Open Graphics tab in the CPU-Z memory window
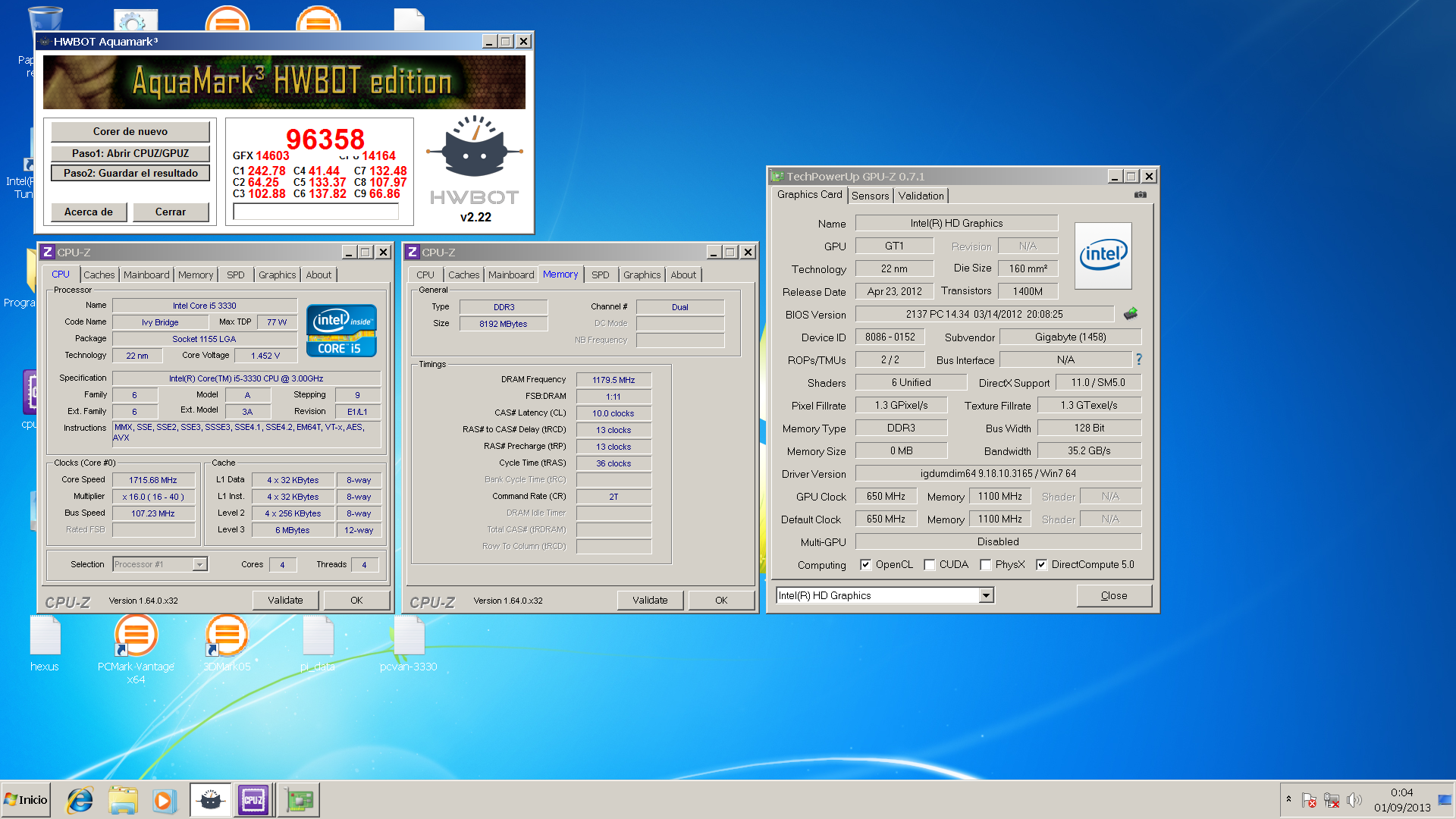The height and width of the screenshot is (819, 1456). pyautogui.click(x=642, y=275)
